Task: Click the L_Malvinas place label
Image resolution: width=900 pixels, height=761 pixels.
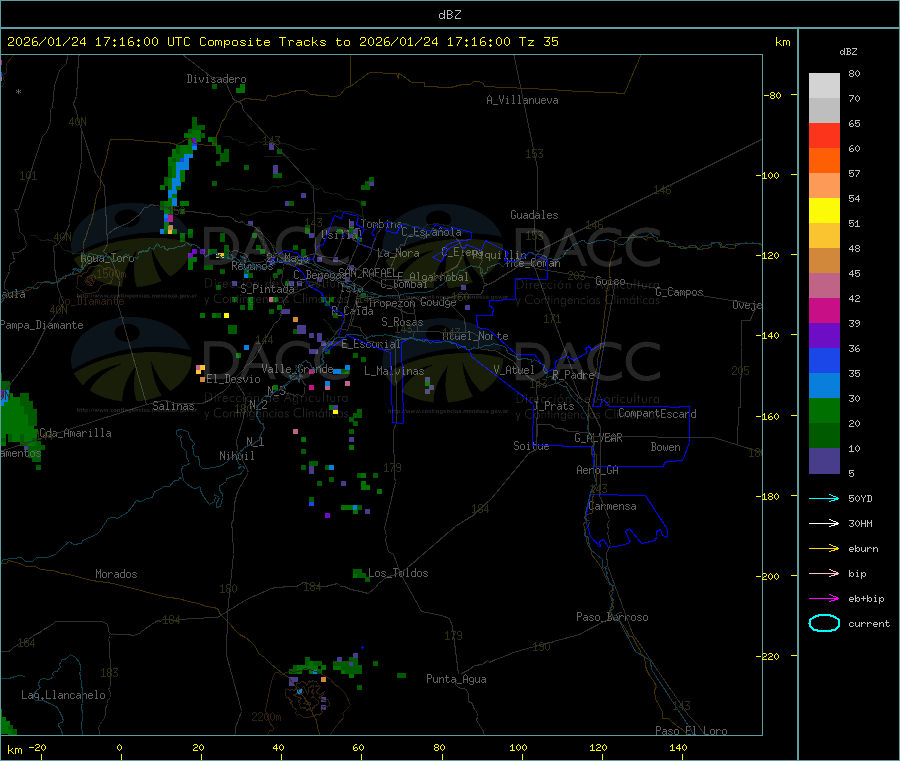Action: coord(394,371)
